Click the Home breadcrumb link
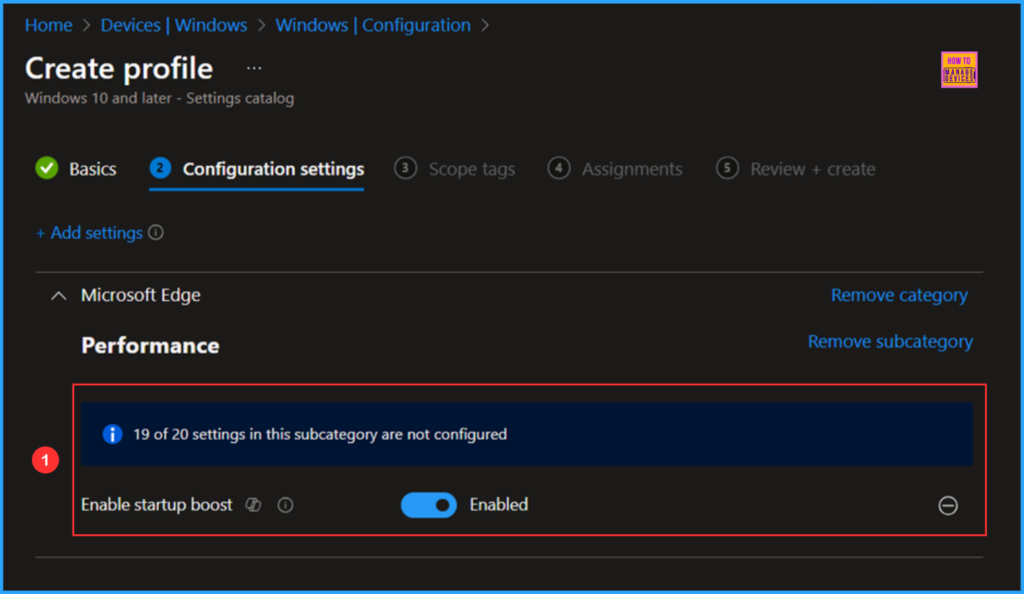This screenshot has width=1024, height=594. (48, 25)
